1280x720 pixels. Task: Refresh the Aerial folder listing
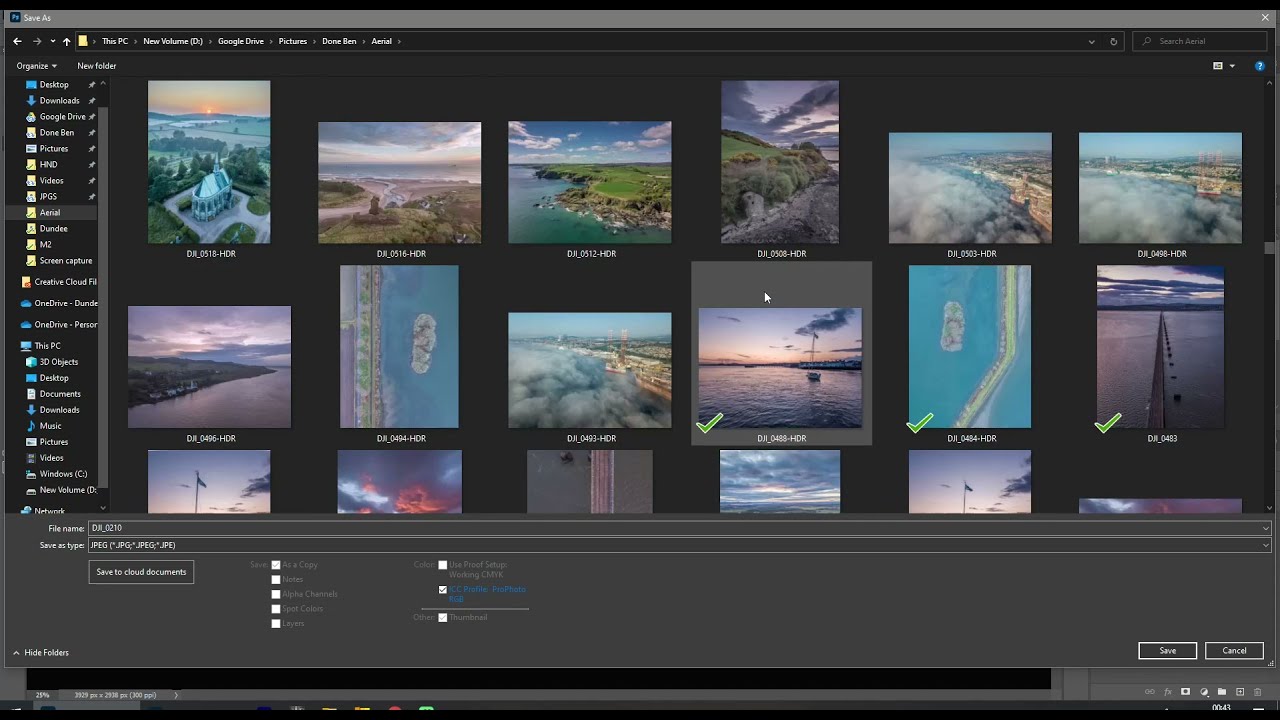[1113, 41]
